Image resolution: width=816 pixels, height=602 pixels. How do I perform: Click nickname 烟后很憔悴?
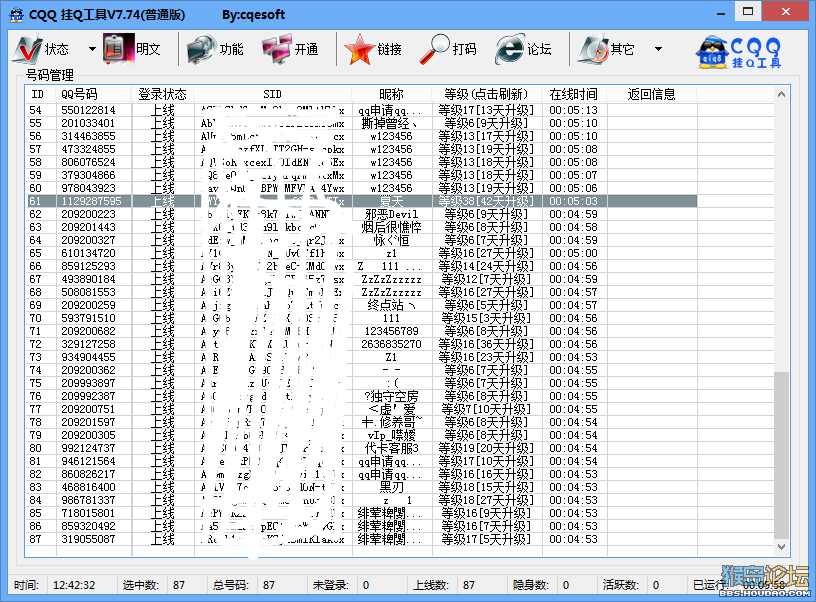click(x=391, y=227)
